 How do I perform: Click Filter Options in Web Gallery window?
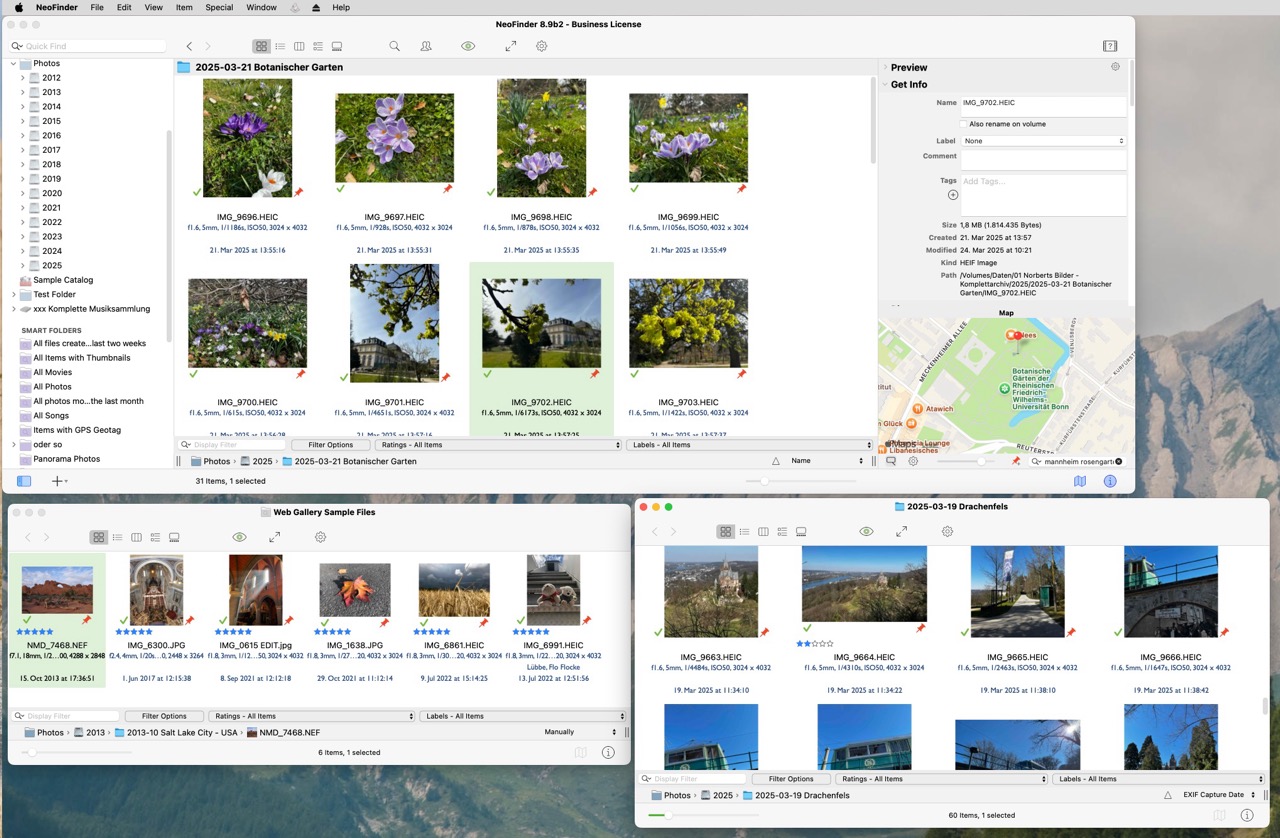164,716
